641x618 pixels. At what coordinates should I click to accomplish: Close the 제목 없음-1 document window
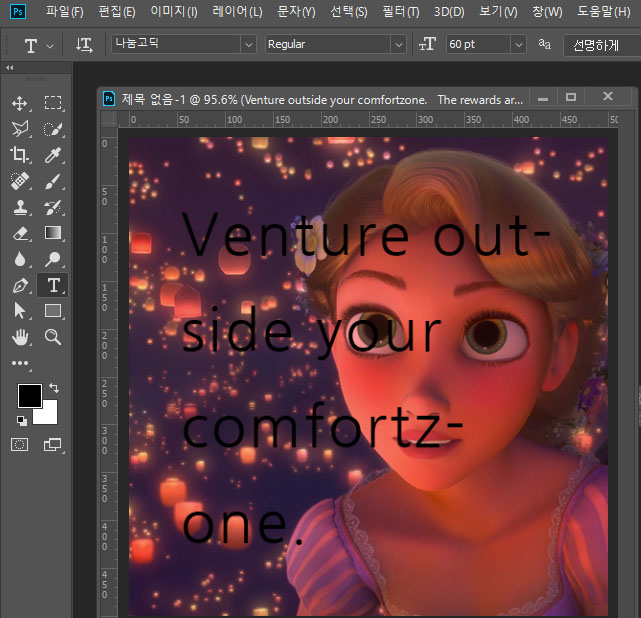pyautogui.click(x=608, y=96)
